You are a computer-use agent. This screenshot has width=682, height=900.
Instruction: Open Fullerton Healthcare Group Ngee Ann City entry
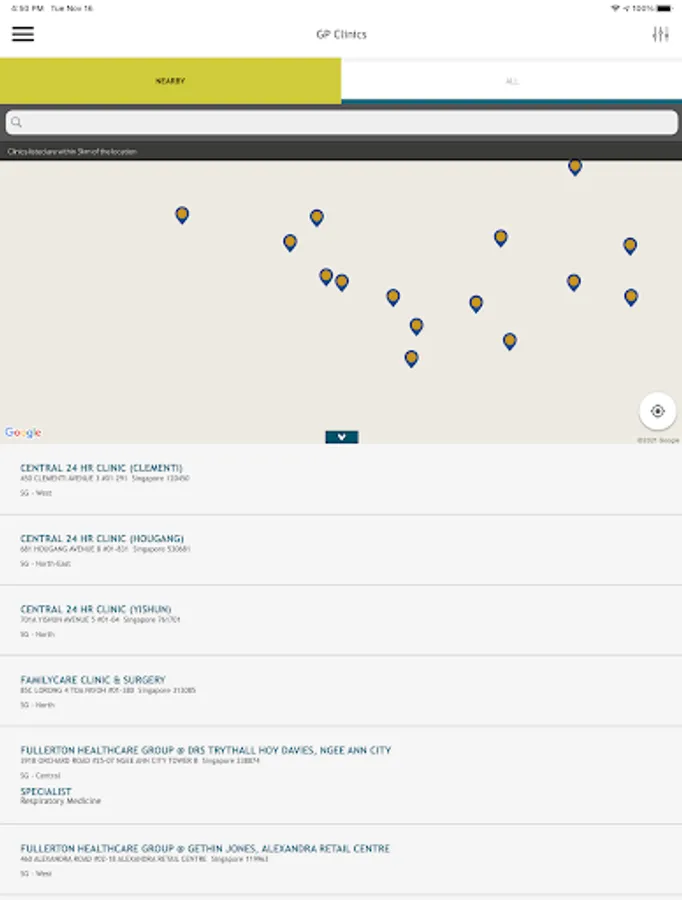(341, 775)
